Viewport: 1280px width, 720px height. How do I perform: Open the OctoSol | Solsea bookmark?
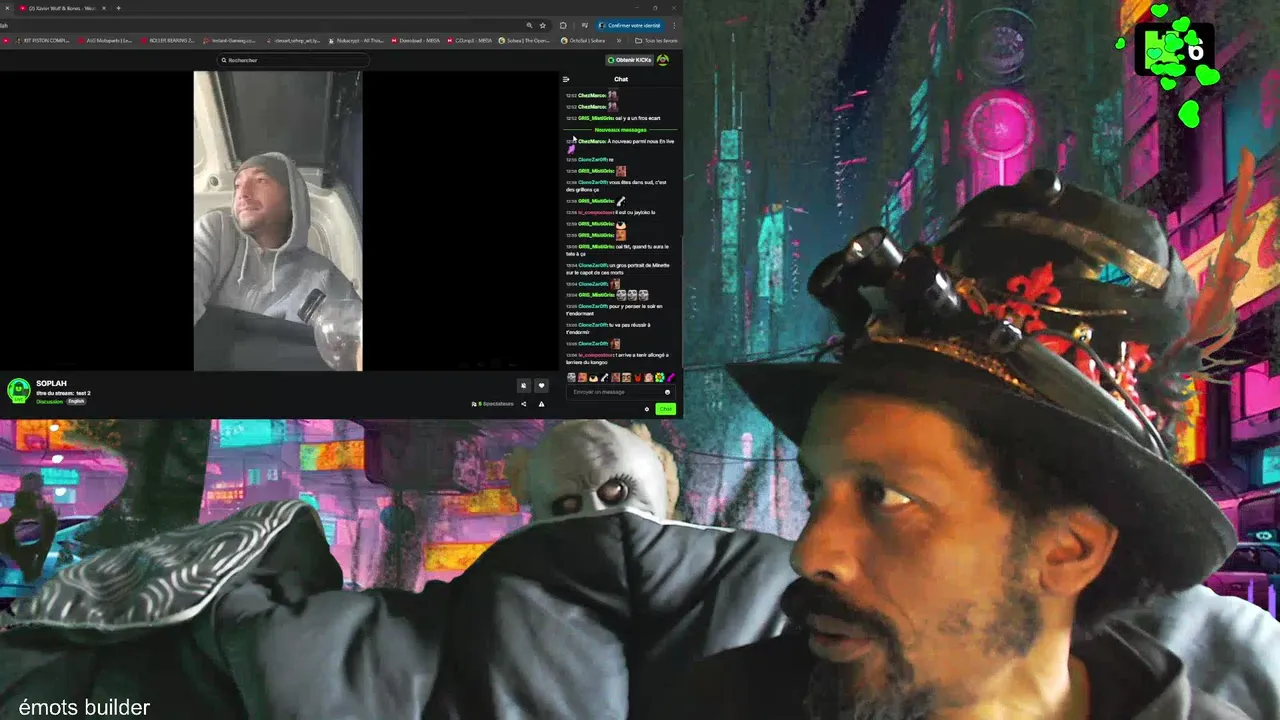point(582,41)
